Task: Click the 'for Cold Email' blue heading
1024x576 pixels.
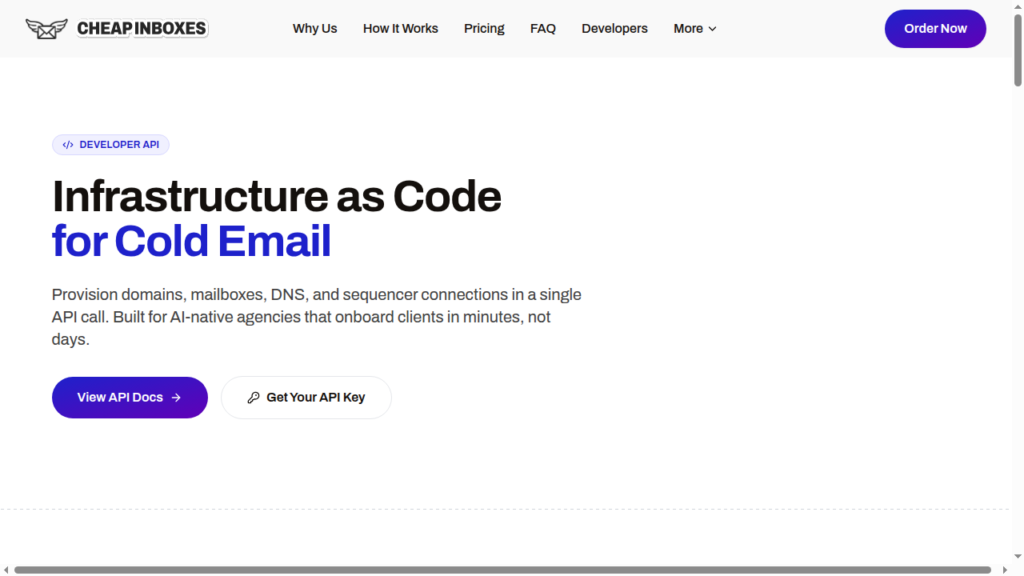Action: [x=191, y=241]
